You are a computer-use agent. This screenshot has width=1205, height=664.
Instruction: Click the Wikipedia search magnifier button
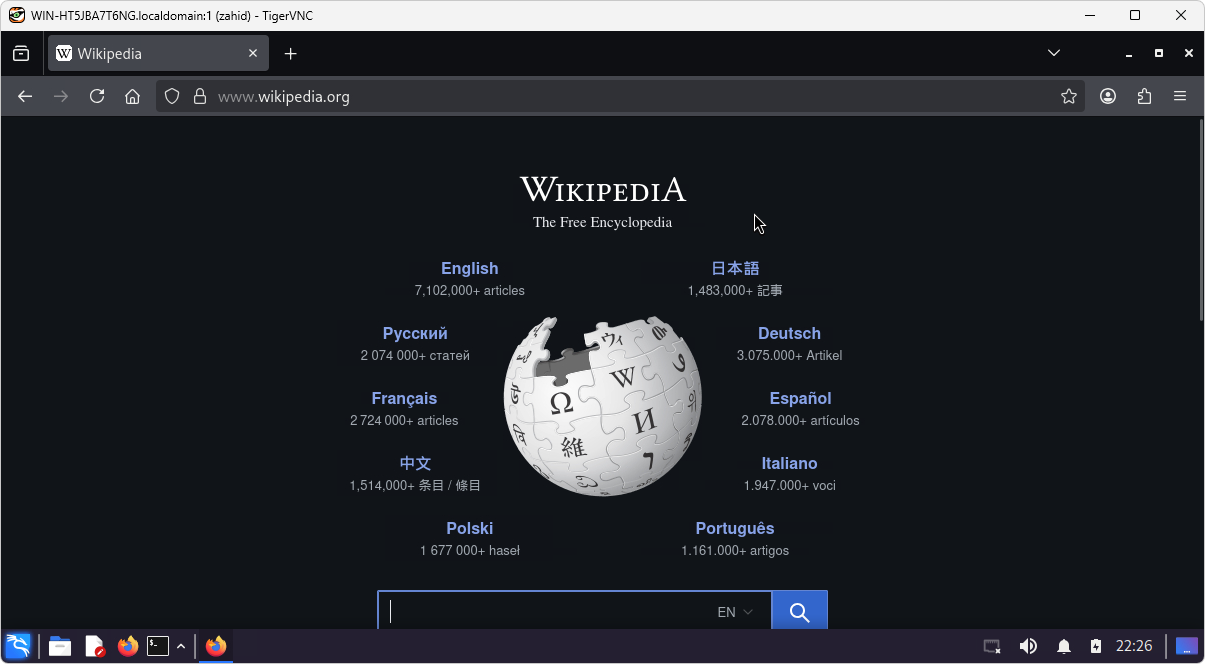pos(798,610)
